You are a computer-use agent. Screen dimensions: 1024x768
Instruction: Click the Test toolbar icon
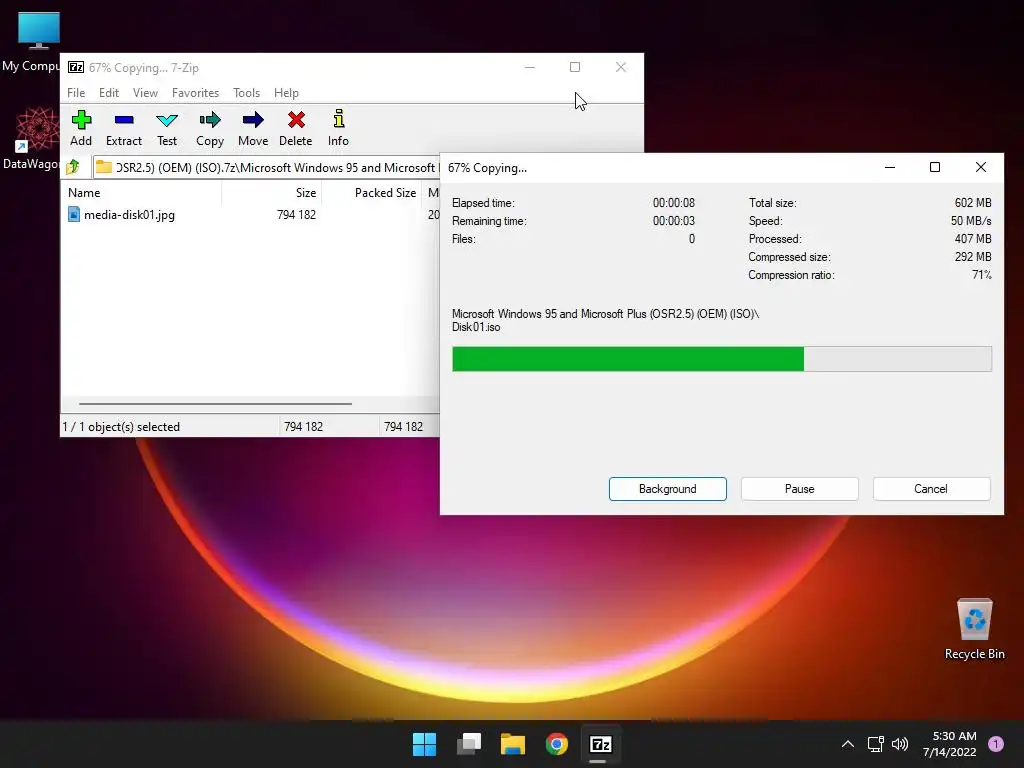pyautogui.click(x=167, y=120)
